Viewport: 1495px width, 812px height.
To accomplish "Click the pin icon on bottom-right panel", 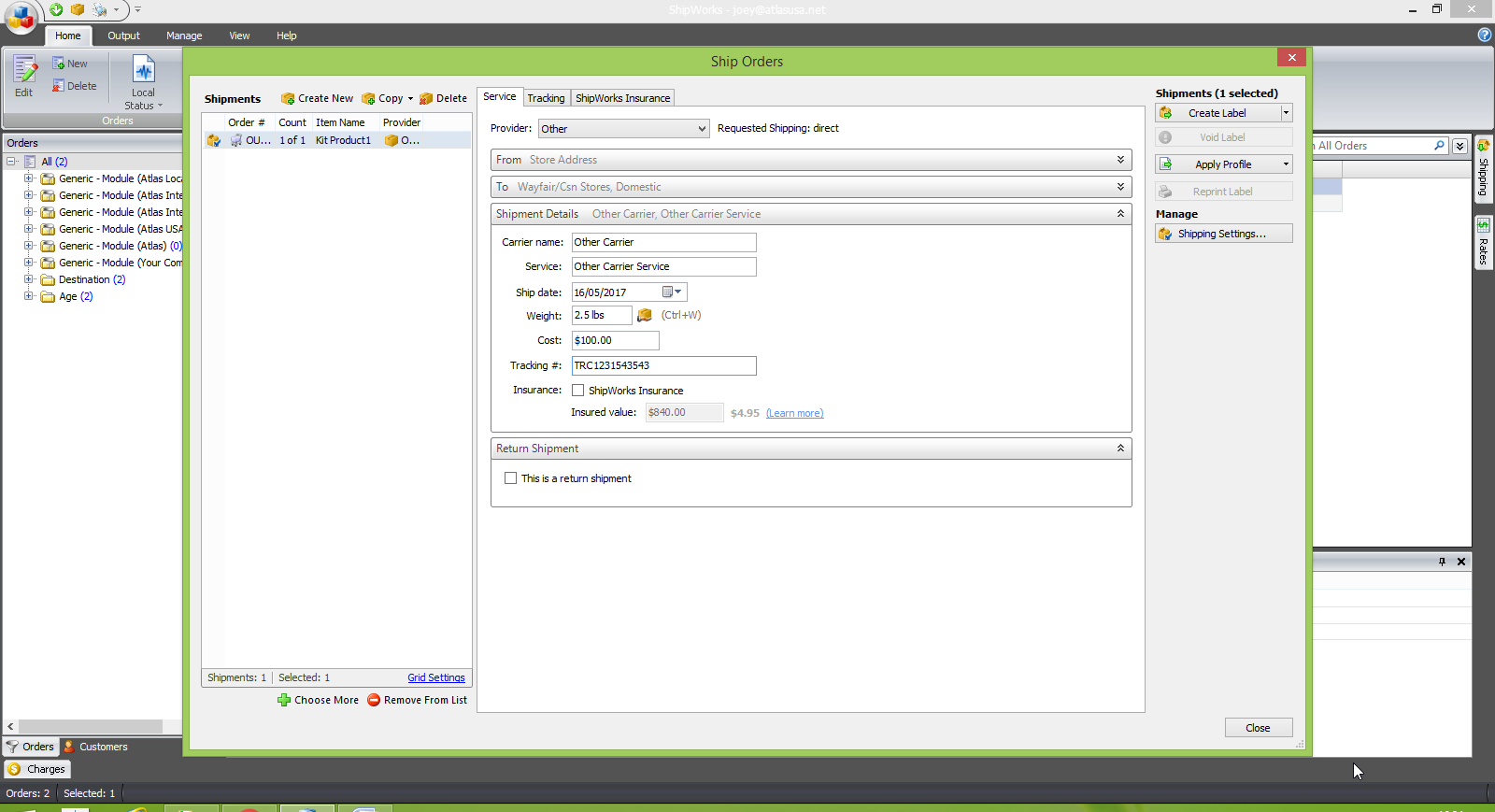I will point(1442,562).
